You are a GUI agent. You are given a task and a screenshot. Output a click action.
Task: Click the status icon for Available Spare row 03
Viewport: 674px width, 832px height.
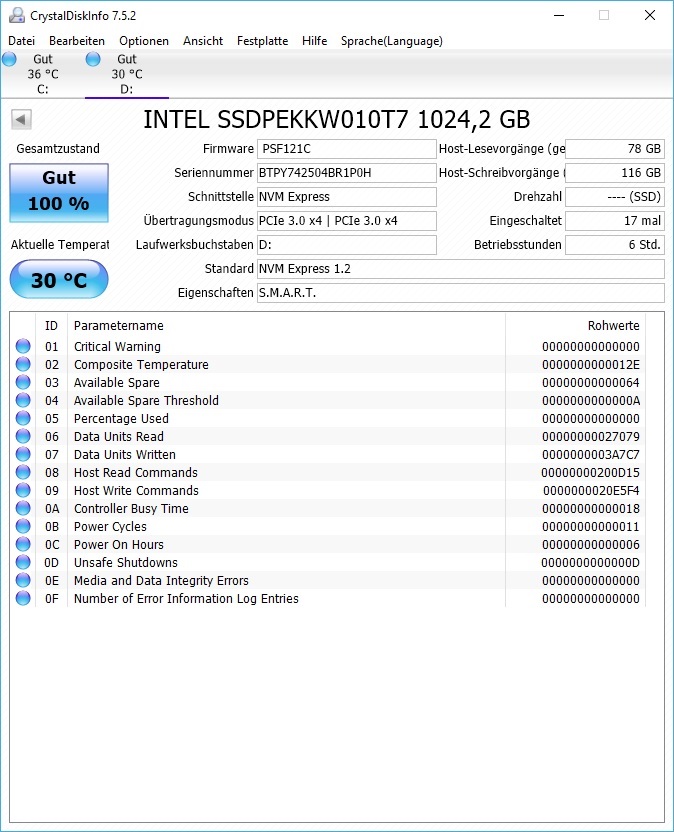(23, 382)
